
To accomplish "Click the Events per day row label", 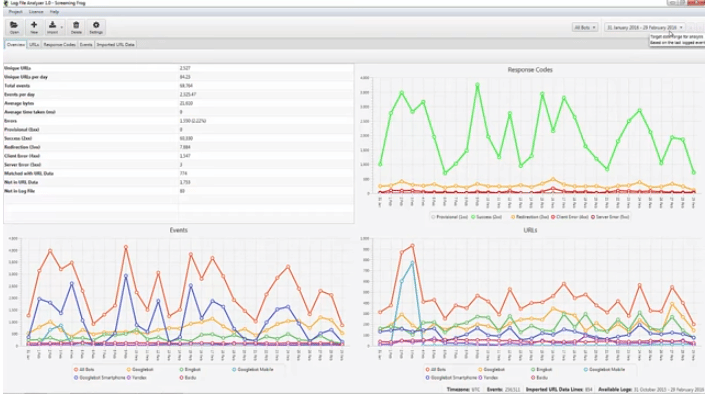I will click(x=19, y=95).
